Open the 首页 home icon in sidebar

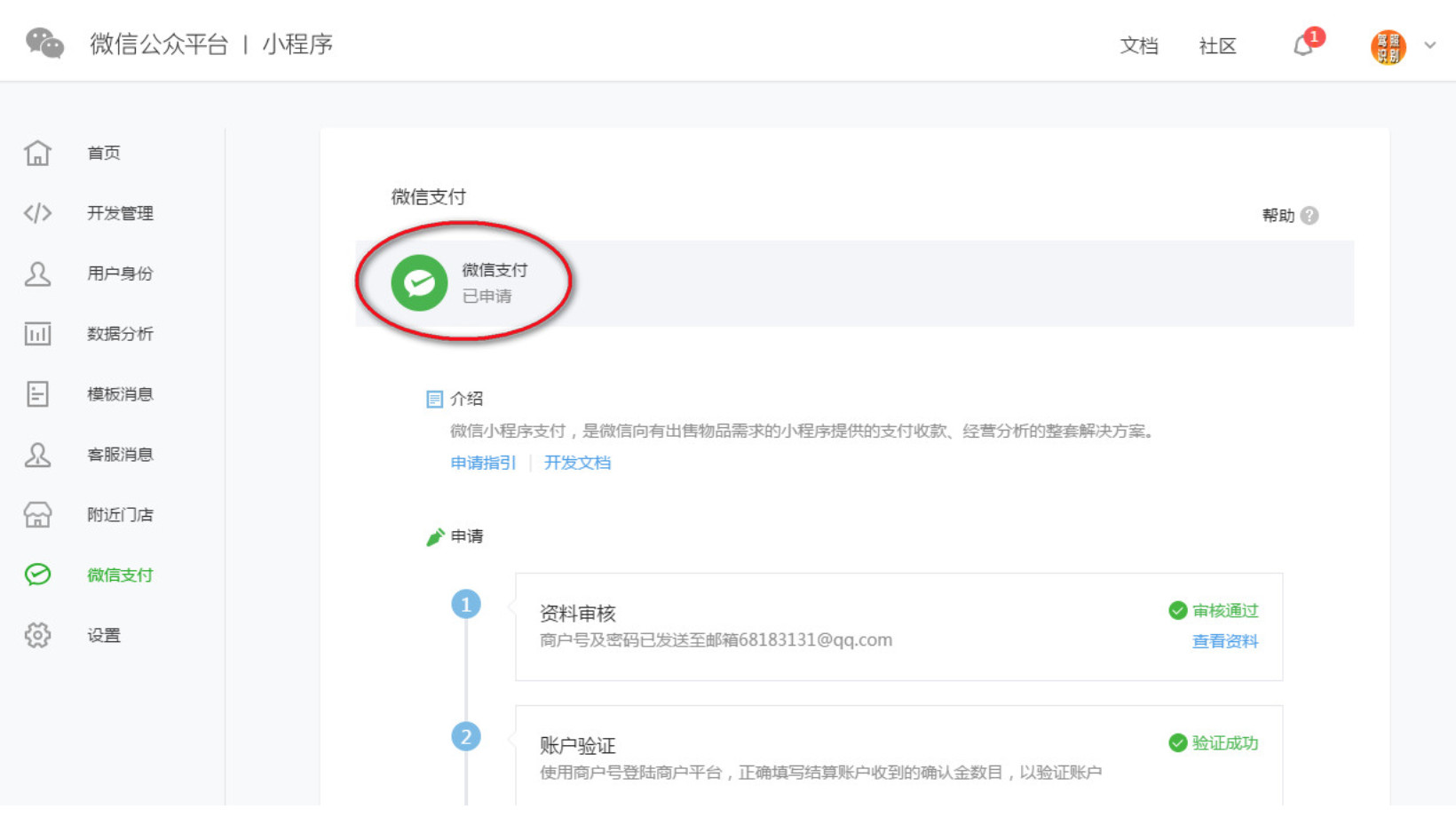tap(37, 153)
